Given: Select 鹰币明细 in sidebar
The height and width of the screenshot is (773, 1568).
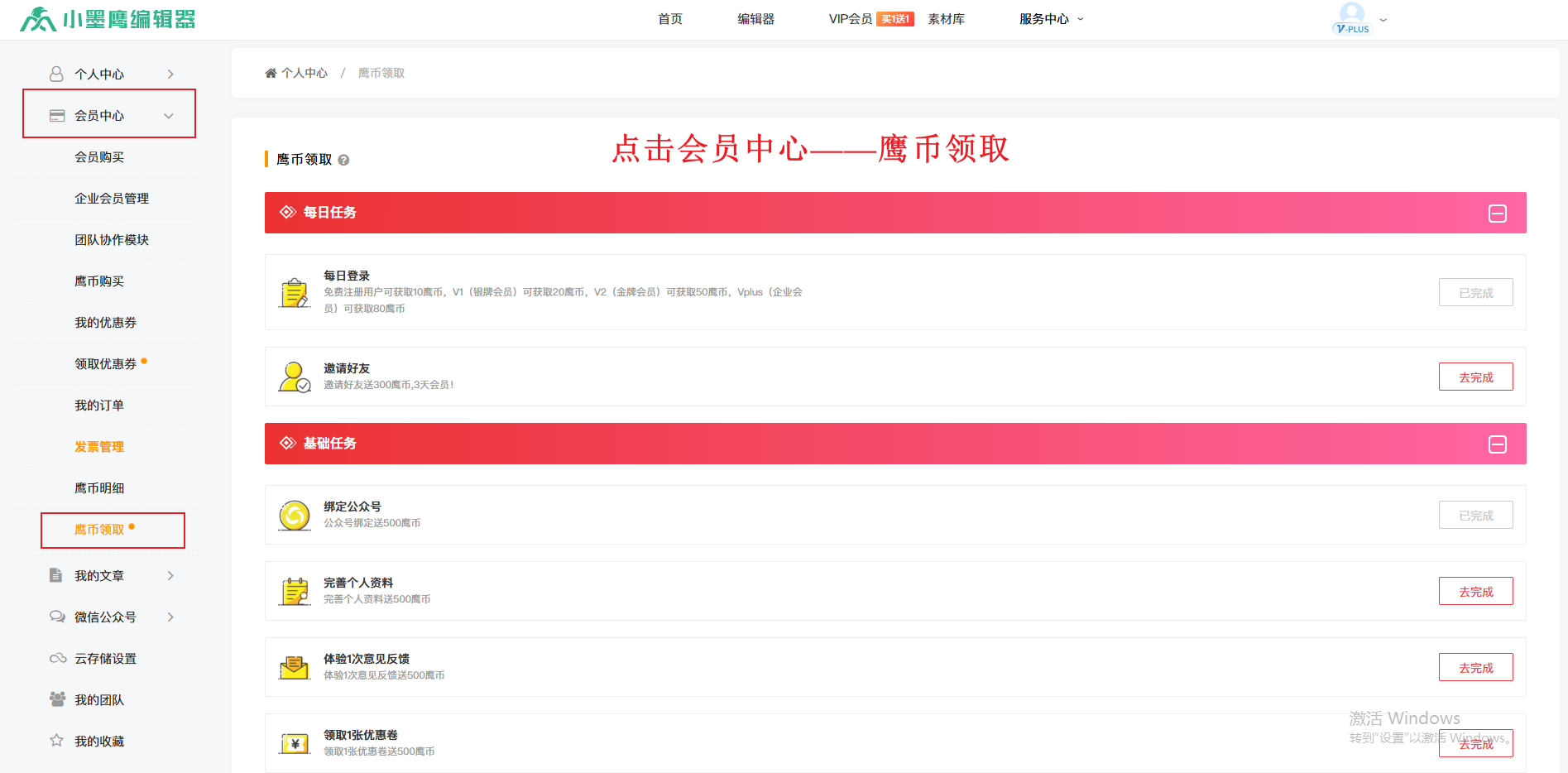Looking at the screenshot, I should [x=99, y=487].
